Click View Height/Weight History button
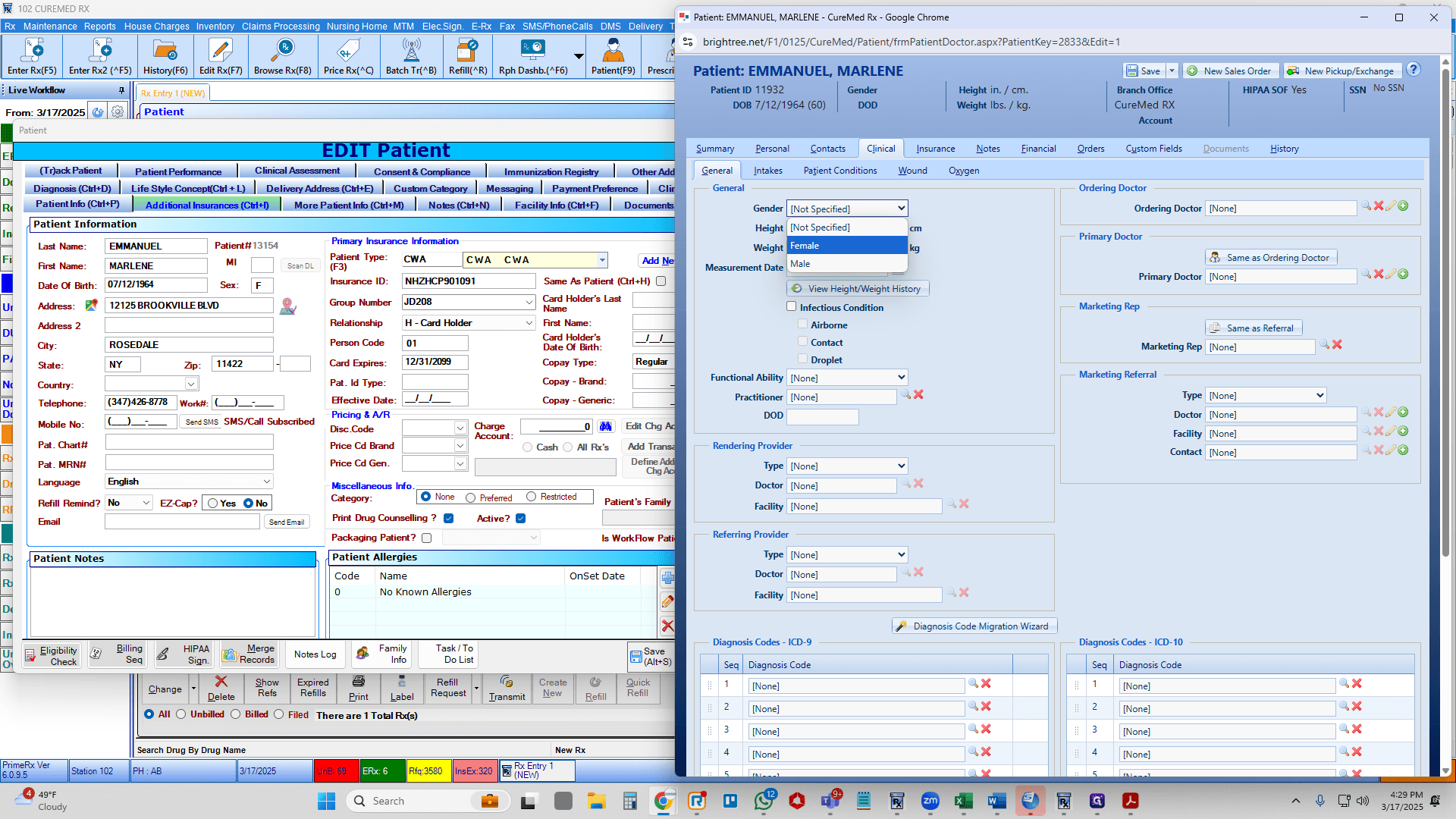 click(857, 289)
